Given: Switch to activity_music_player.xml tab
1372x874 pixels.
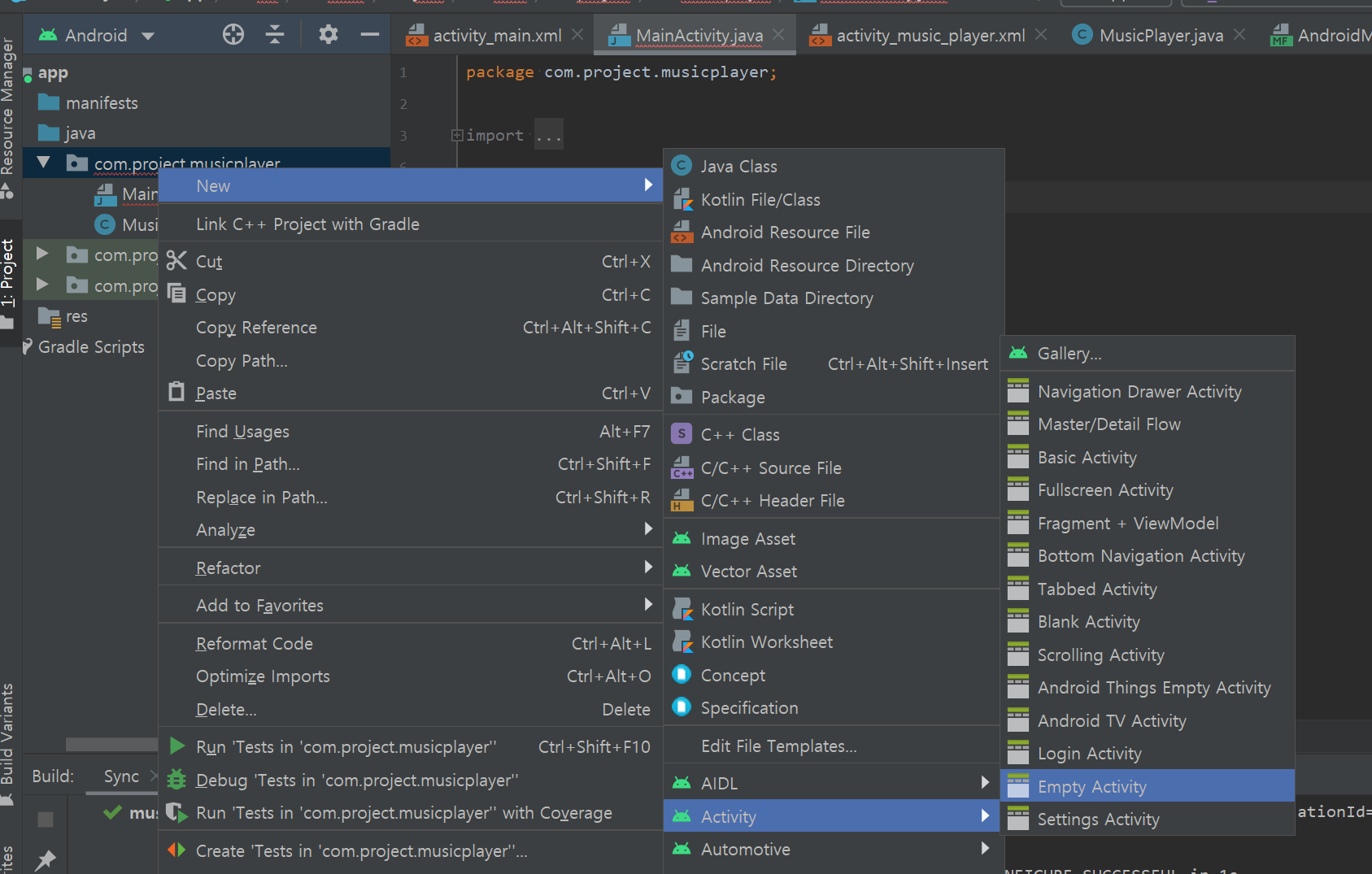Looking at the screenshot, I should point(930,35).
